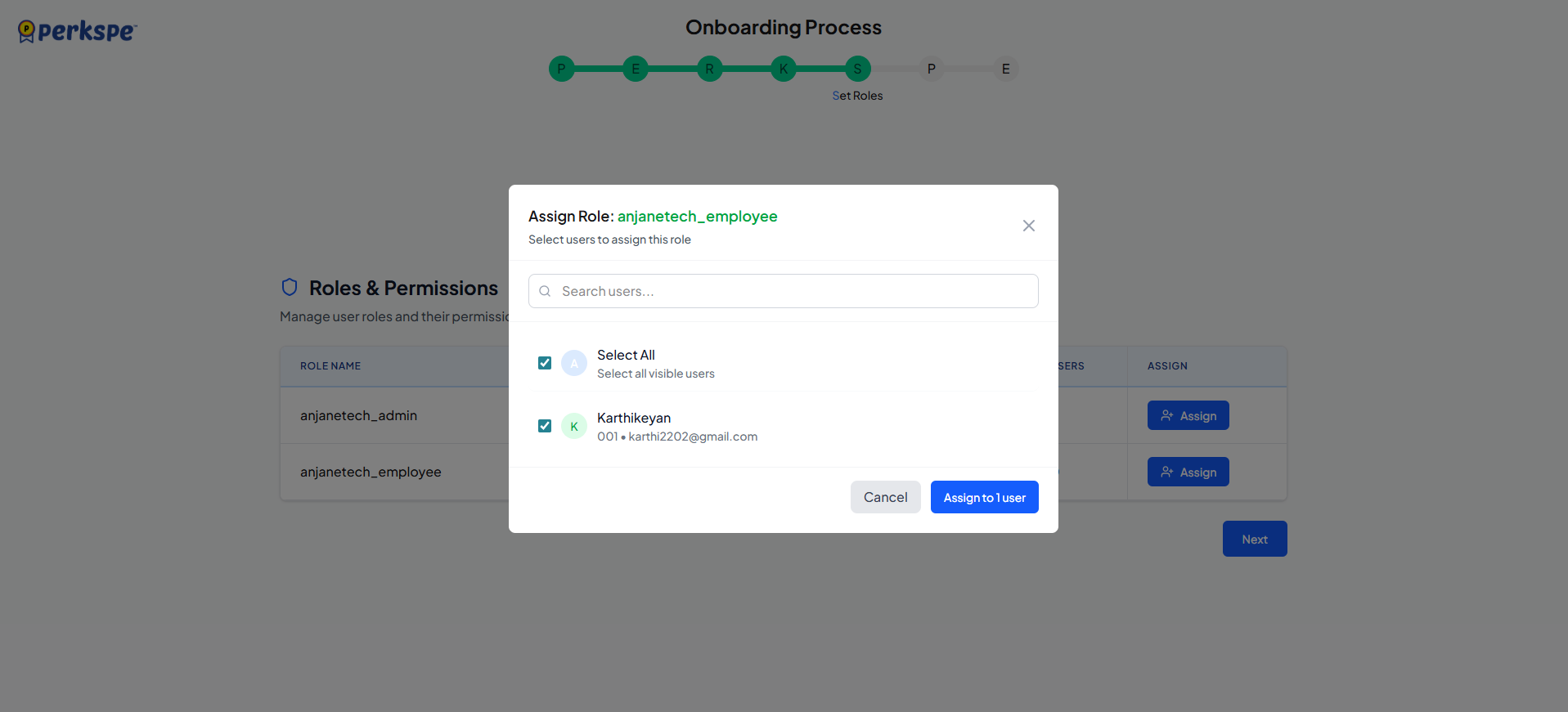The height and width of the screenshot is (712, 1568).
Task: Click the anjanetech_admin Assign user icon
Action: (x=1167, y=415)
